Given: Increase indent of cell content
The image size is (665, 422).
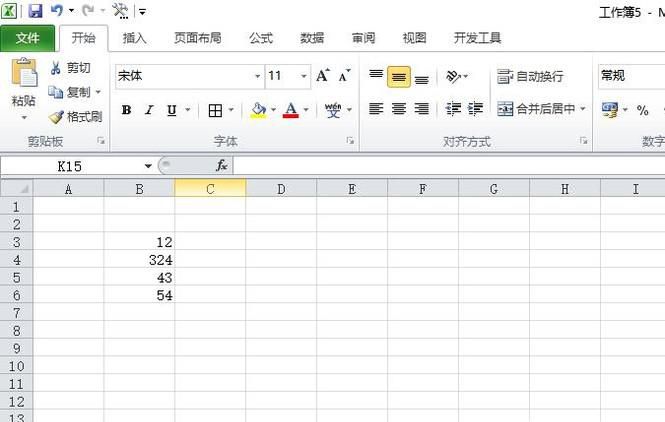Looking at the screenshot, I should coord(475,109).
